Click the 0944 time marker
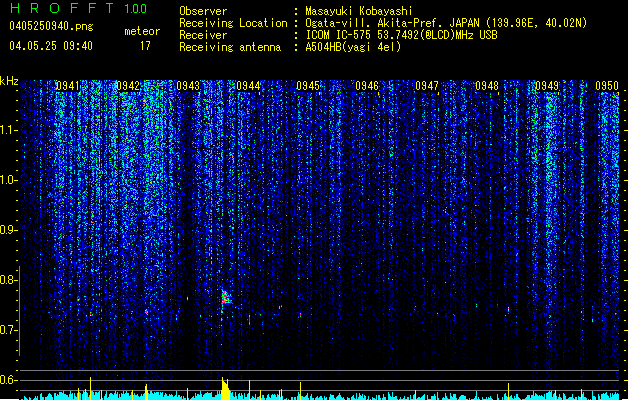Image resolution: width=629 pixels, height=400 pixels. tap(248, 86)
